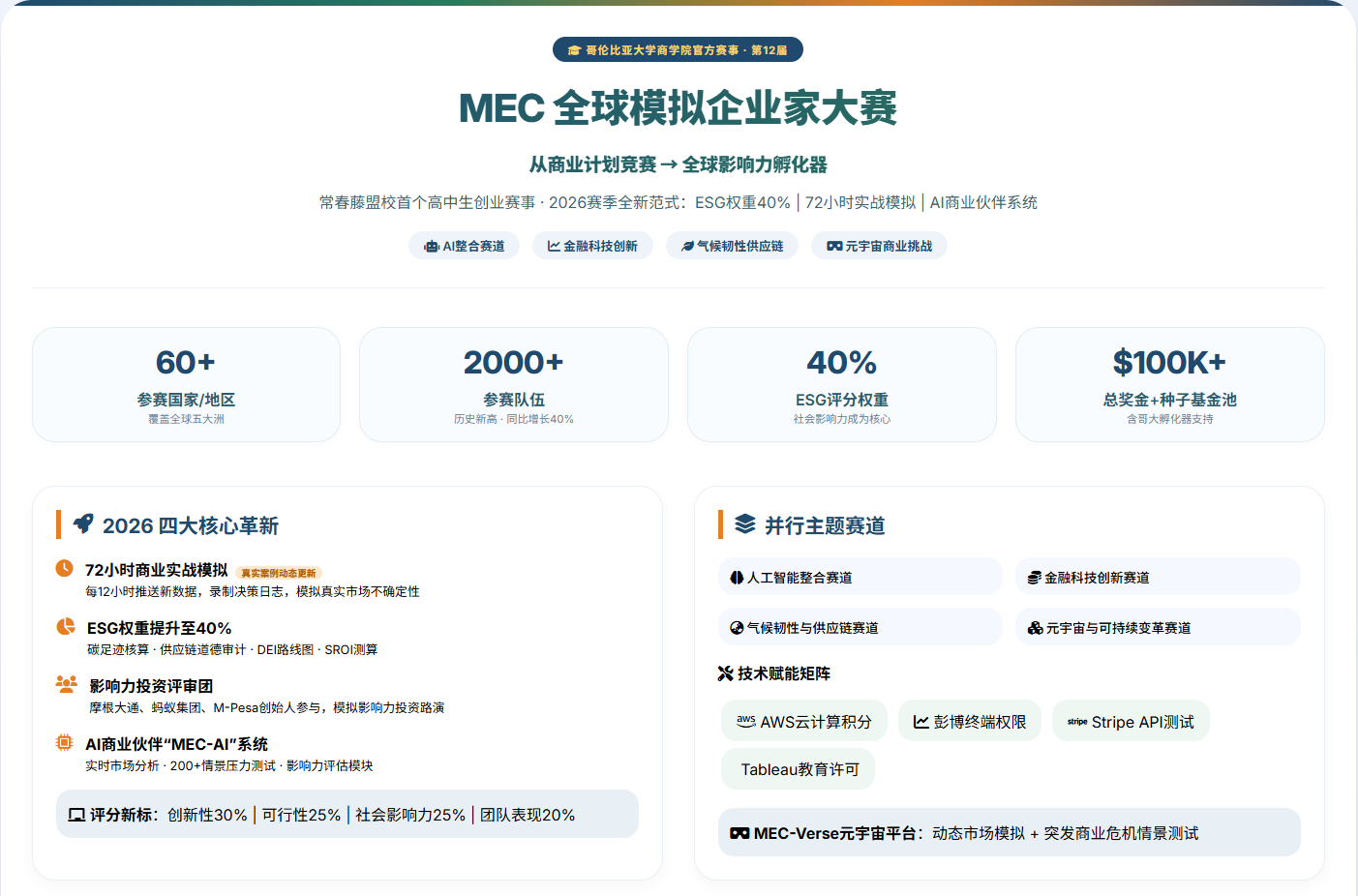Click the clock icon for 72小时商业实战模拟
The image size is (1358, 896).
coord(65,568)
